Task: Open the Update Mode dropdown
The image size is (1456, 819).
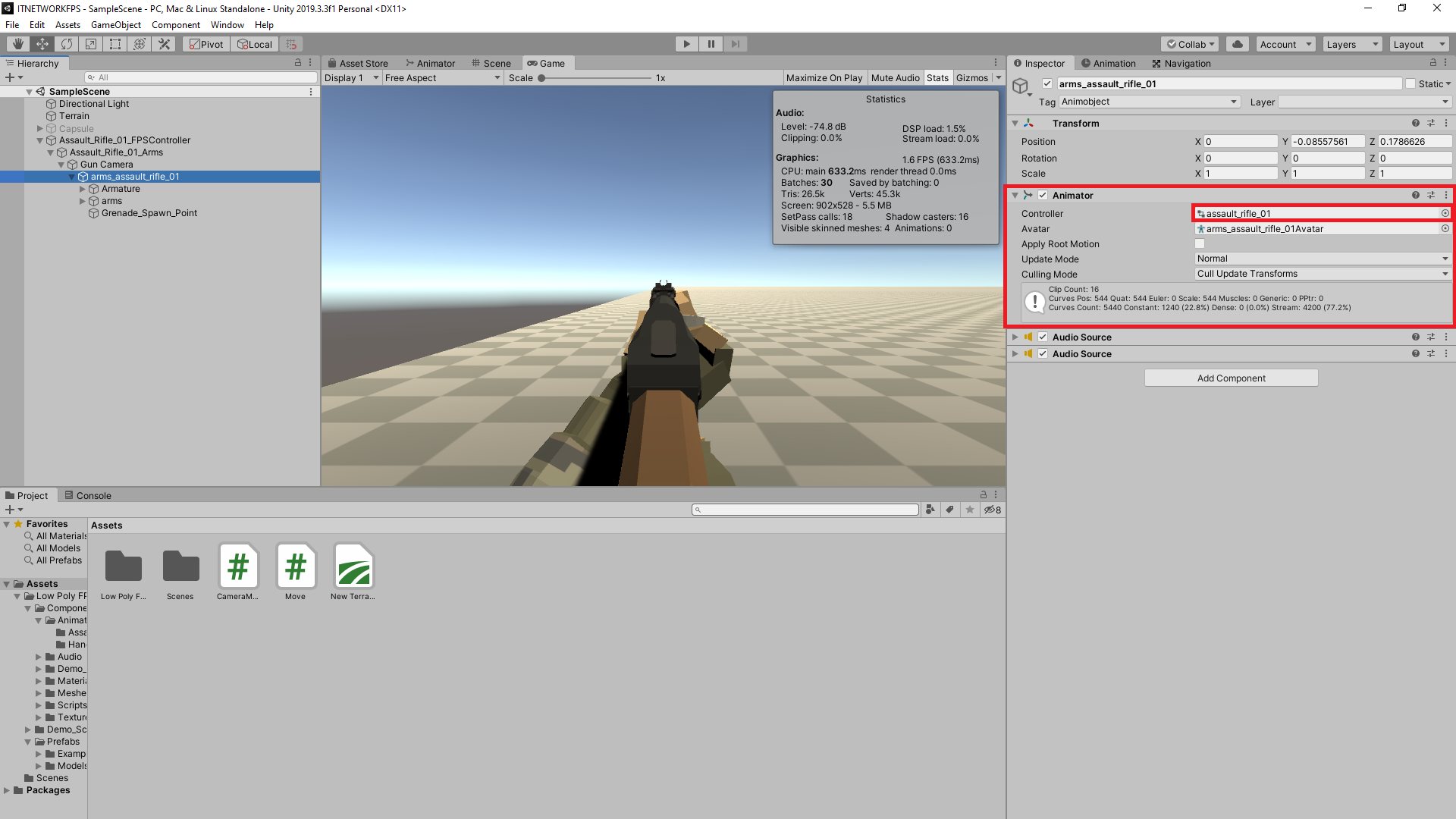Action: click(1321, 259)
